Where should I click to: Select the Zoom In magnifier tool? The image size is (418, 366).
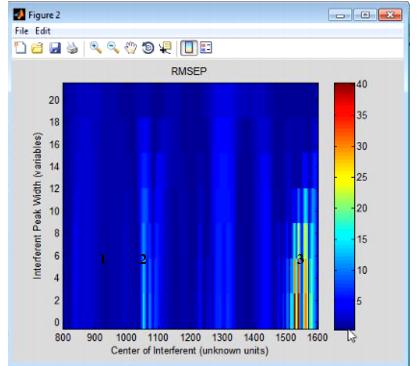click(x=96, y=48)
